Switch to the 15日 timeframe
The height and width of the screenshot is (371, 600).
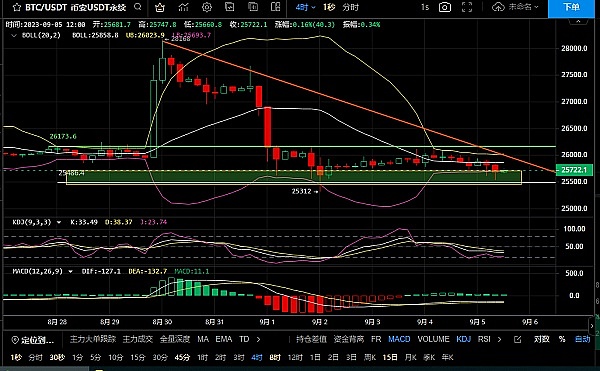(390, 358)
